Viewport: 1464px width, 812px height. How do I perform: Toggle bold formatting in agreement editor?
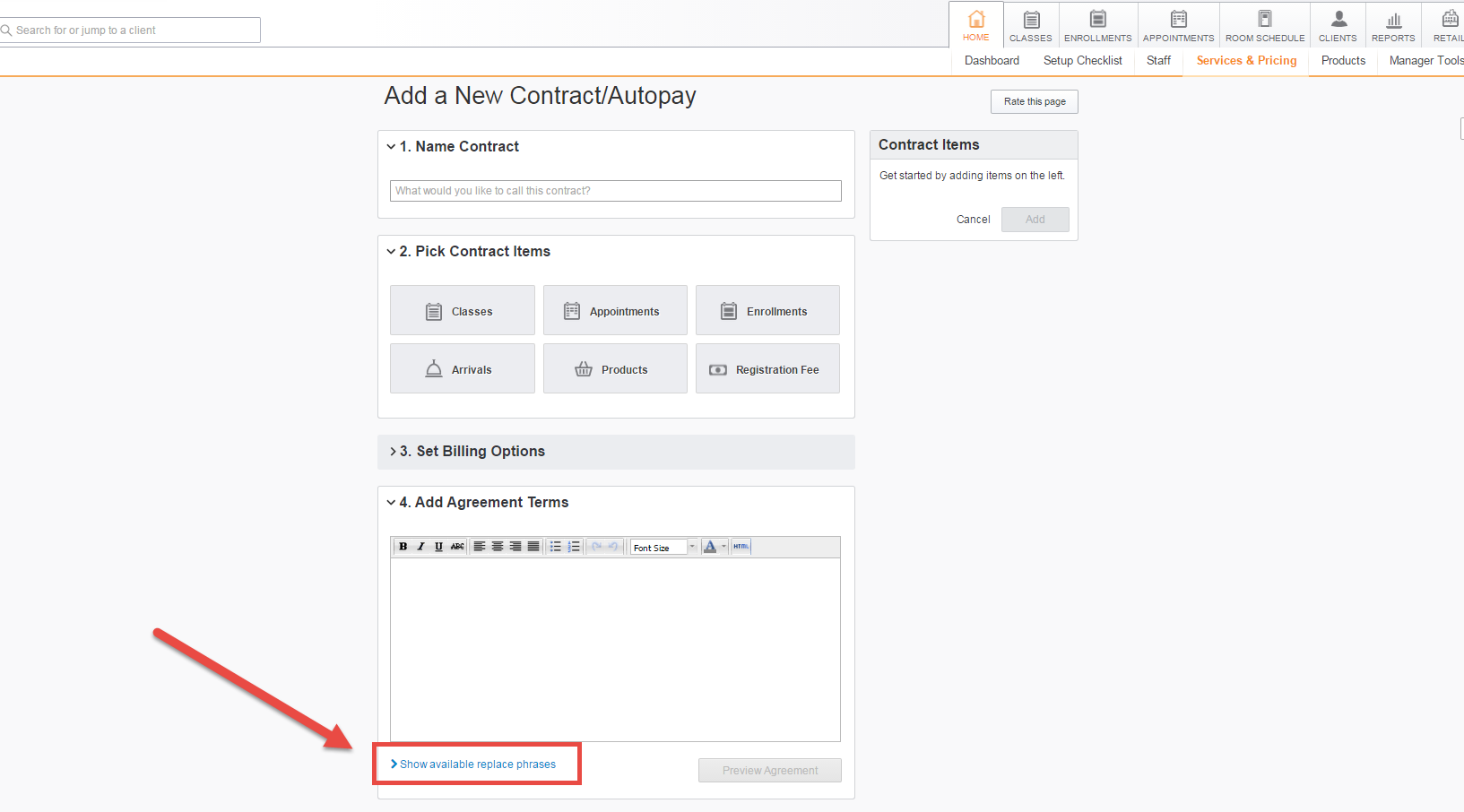pos(403,547)
